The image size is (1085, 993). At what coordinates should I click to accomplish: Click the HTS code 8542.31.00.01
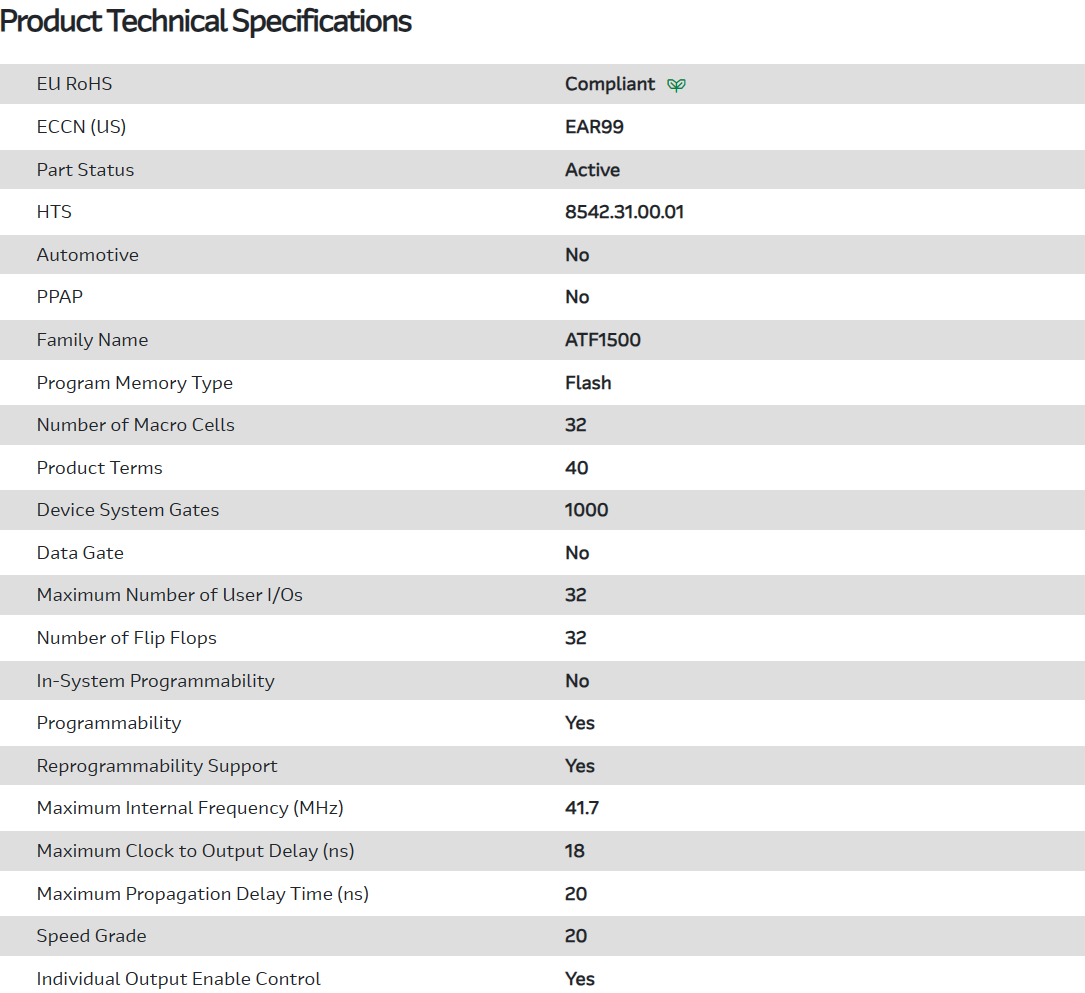click(x=624, y=212)
